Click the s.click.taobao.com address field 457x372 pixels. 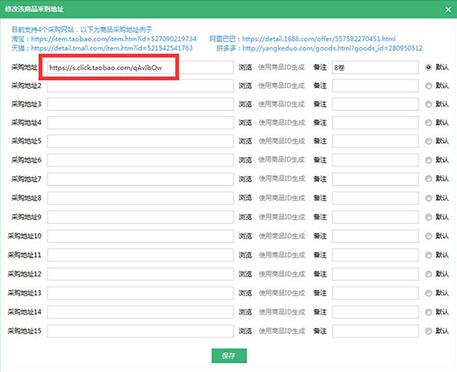click(x=140, y=67)
